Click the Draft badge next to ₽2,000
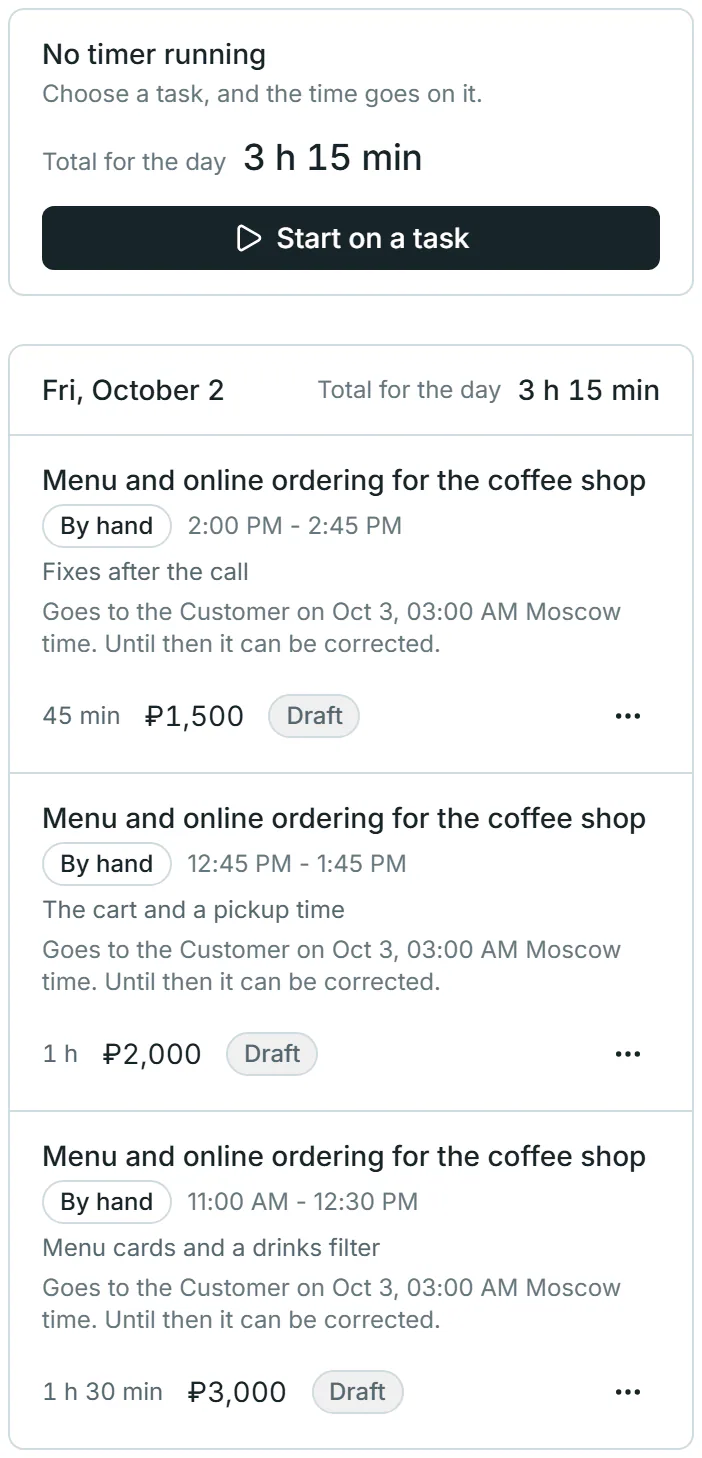Viewport: 702px width, 1458px height. pyautogui.click(x=272, y=1054)
